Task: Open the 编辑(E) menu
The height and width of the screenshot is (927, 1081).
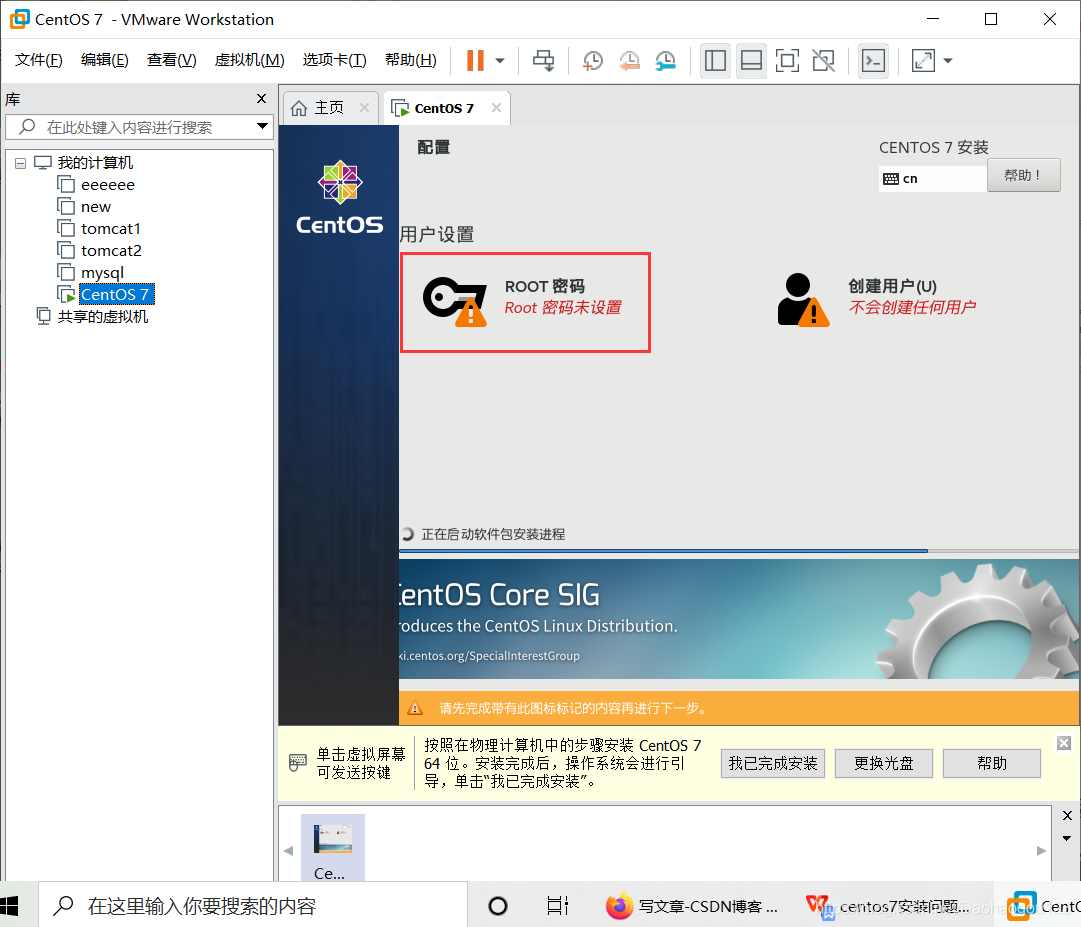Action: click(x=104, y=60)
